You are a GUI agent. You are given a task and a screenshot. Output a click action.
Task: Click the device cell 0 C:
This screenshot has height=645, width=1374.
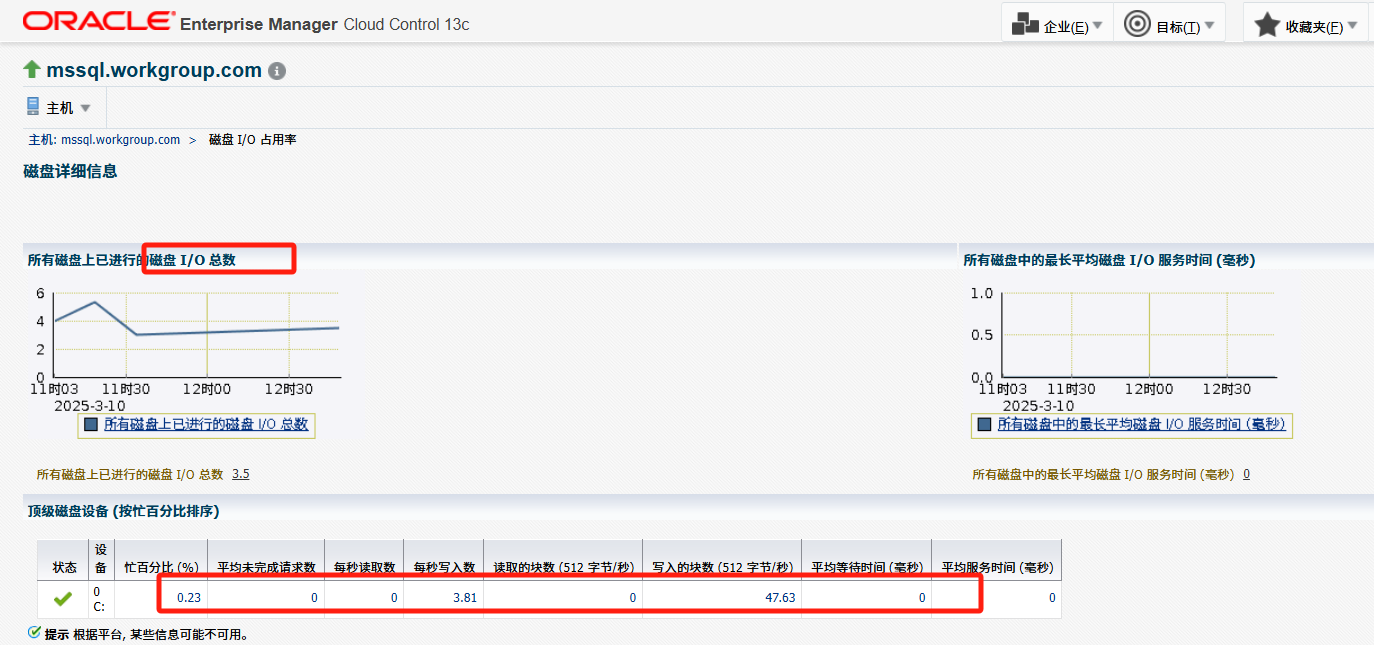(x=100, y=598)
